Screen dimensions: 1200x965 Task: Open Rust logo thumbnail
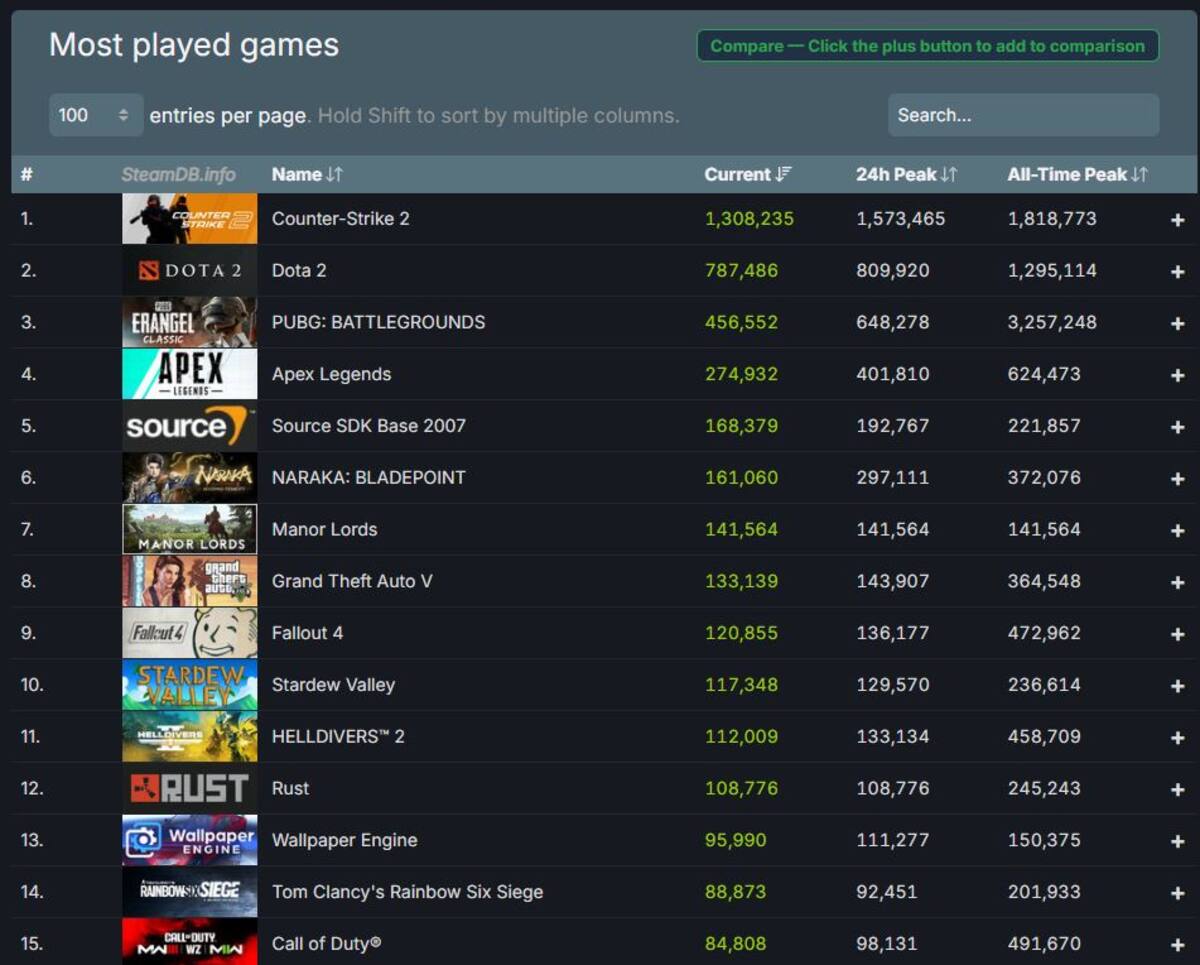pyautogui.click(x=190, y=789)
